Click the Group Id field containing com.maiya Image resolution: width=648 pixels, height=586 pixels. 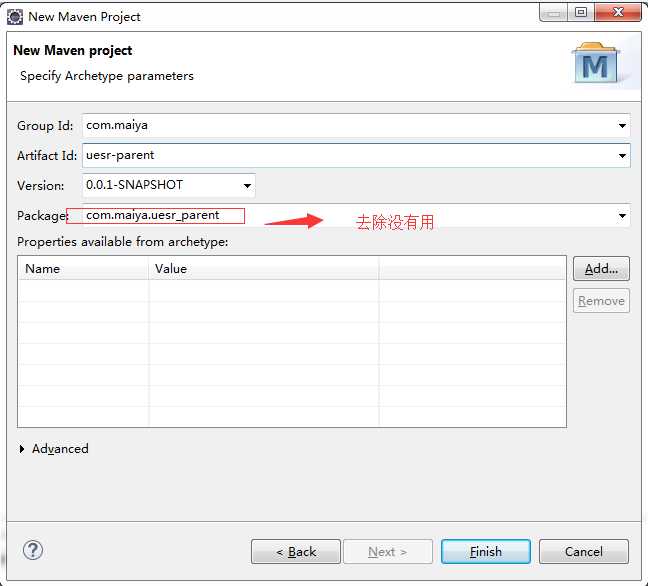point(356,126)
